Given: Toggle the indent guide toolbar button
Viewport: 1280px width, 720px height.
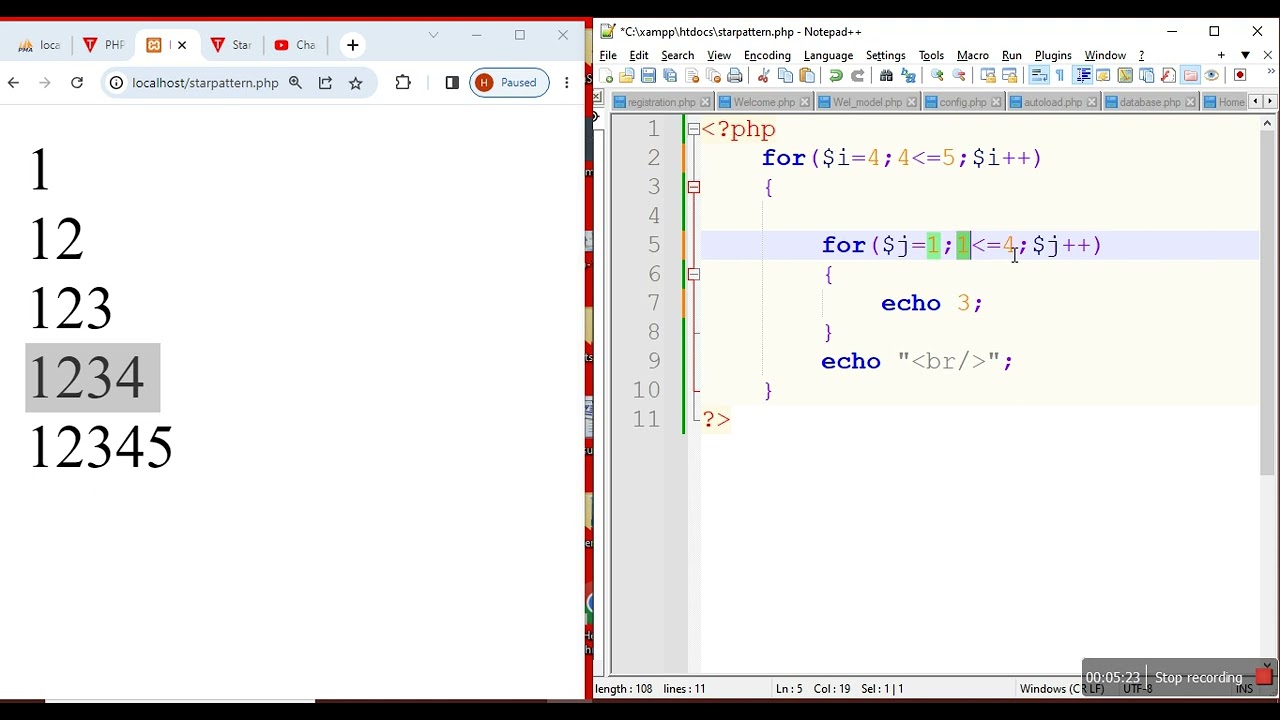Looking at the screenshot, I should 1082,75.
